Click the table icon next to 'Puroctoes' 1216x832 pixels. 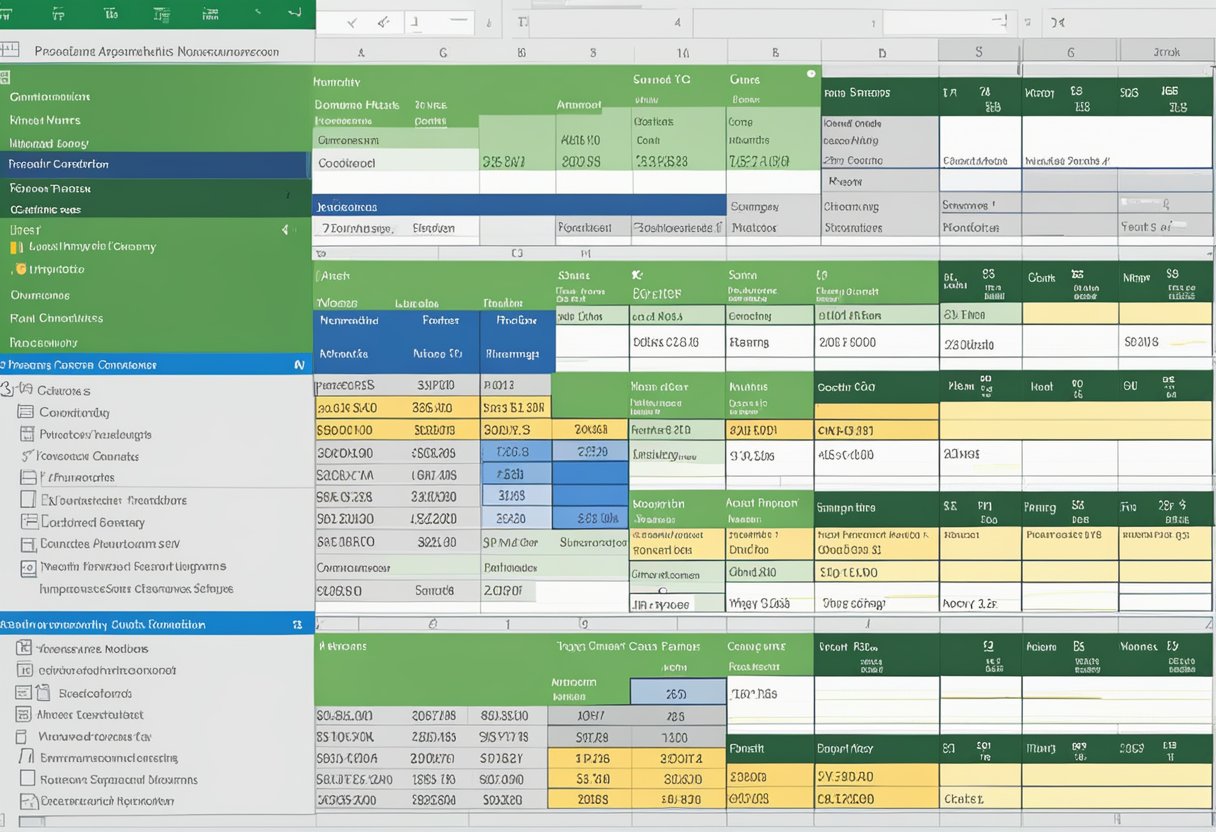click(27, 435)
